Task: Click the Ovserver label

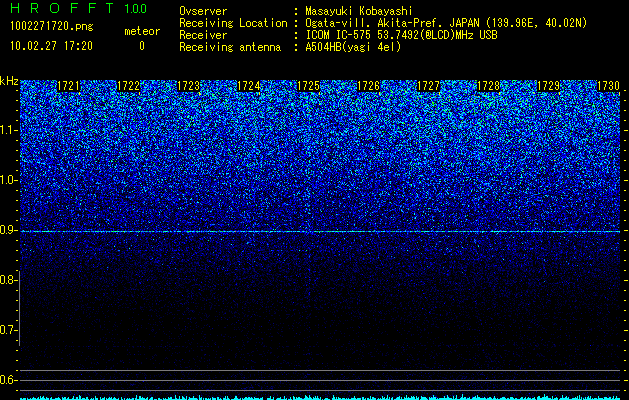Action: point(203,11)
